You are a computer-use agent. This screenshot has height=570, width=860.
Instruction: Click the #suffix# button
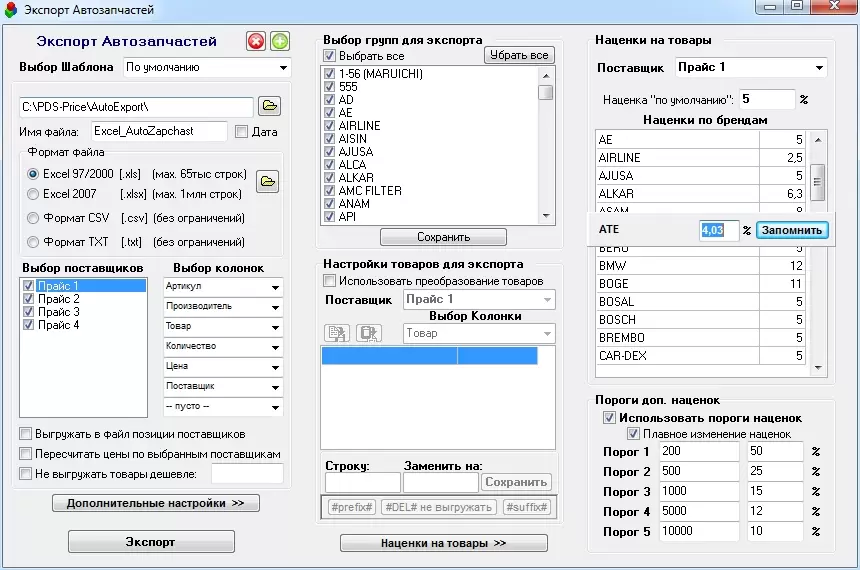click(x=527, y=507)
